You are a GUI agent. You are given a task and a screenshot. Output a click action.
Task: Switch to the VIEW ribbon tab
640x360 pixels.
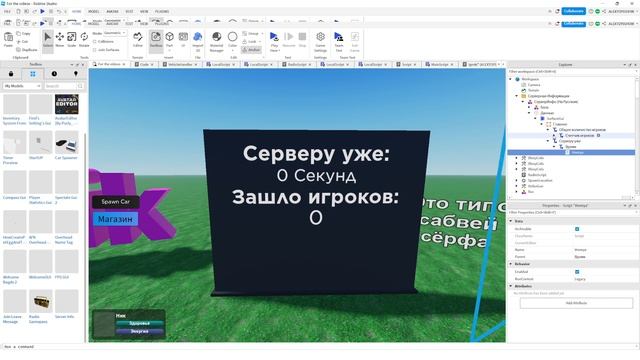click(144, 11)
